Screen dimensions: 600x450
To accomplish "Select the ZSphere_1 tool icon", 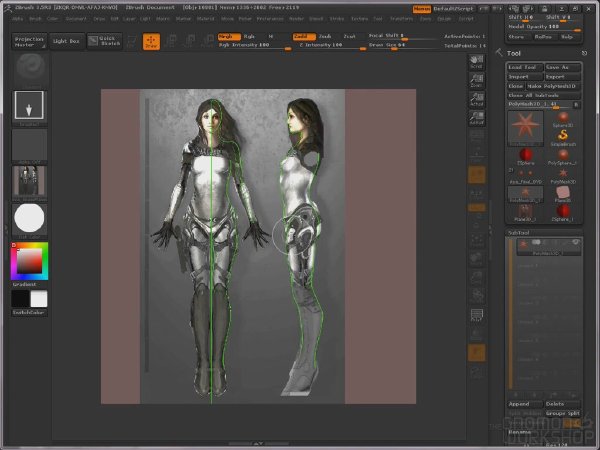I will click(562, 213).
